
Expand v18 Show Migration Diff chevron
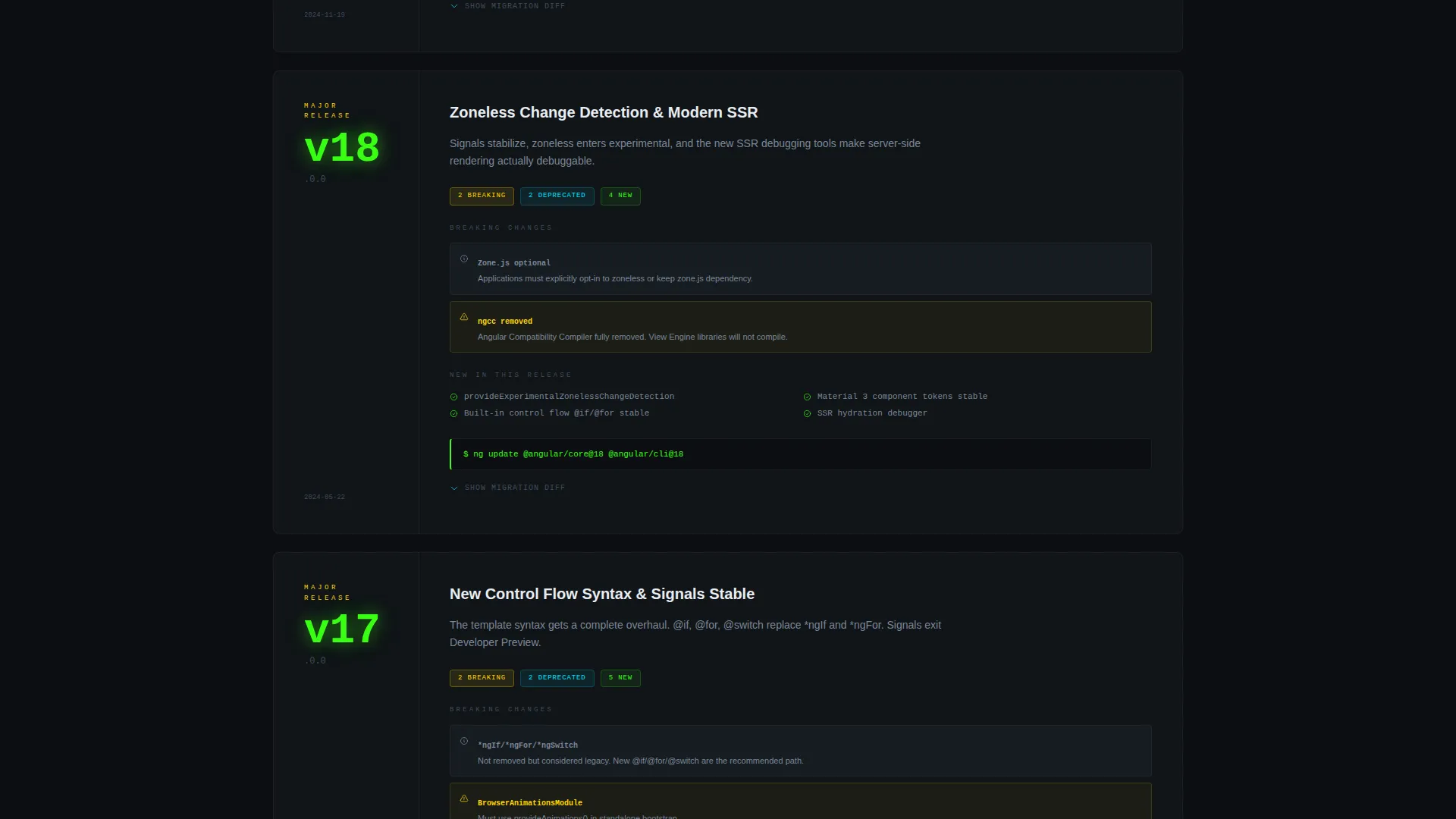click(454, 488)
